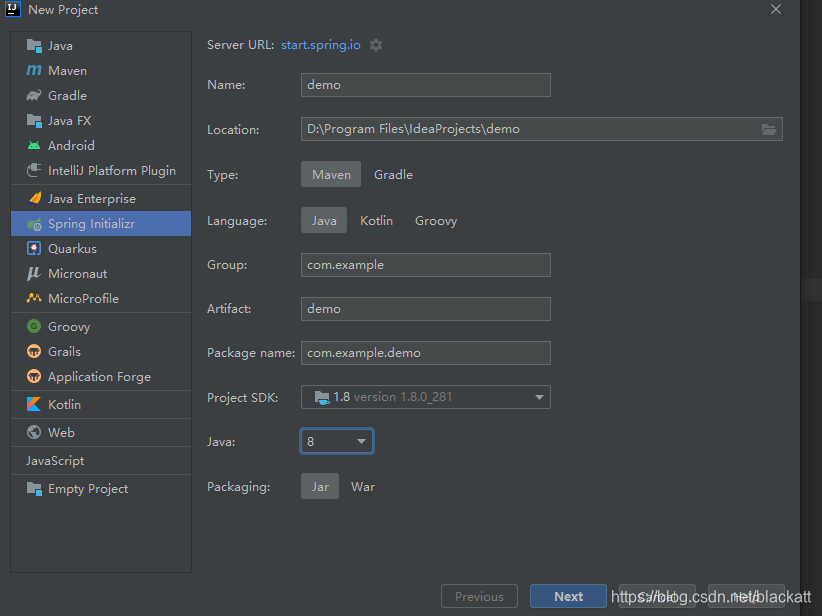Close the New Project dialog

tap(776, 9)
